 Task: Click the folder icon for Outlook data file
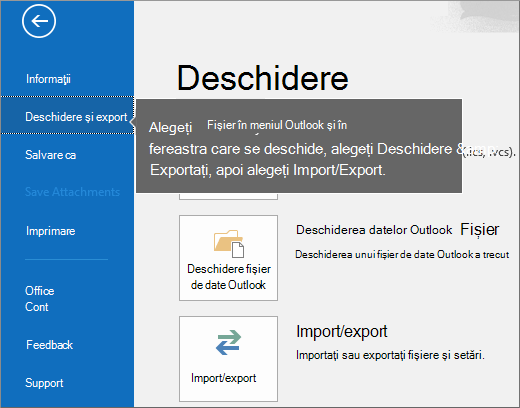(229, 244)
